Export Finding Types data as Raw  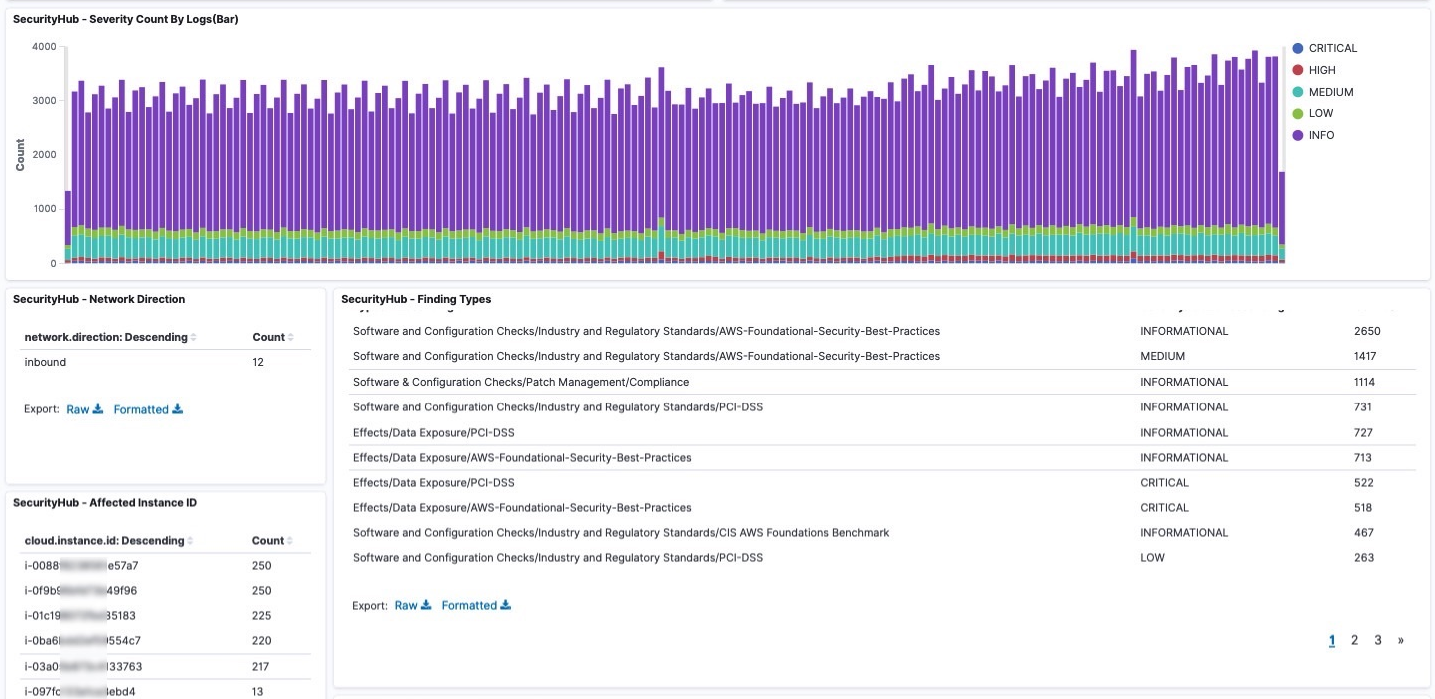tap(413, 605)
